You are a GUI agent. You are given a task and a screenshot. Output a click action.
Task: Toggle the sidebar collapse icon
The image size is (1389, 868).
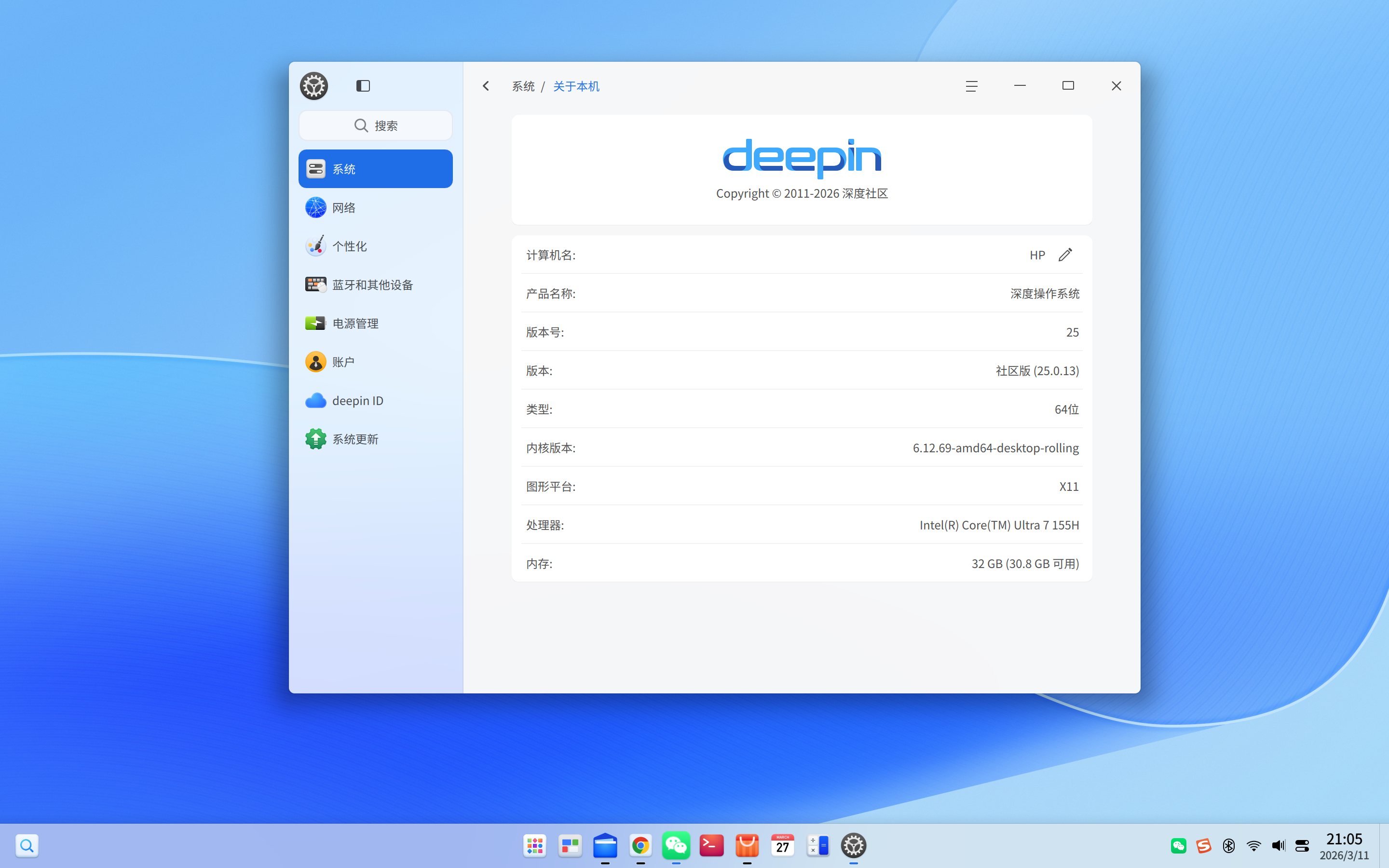363,86
